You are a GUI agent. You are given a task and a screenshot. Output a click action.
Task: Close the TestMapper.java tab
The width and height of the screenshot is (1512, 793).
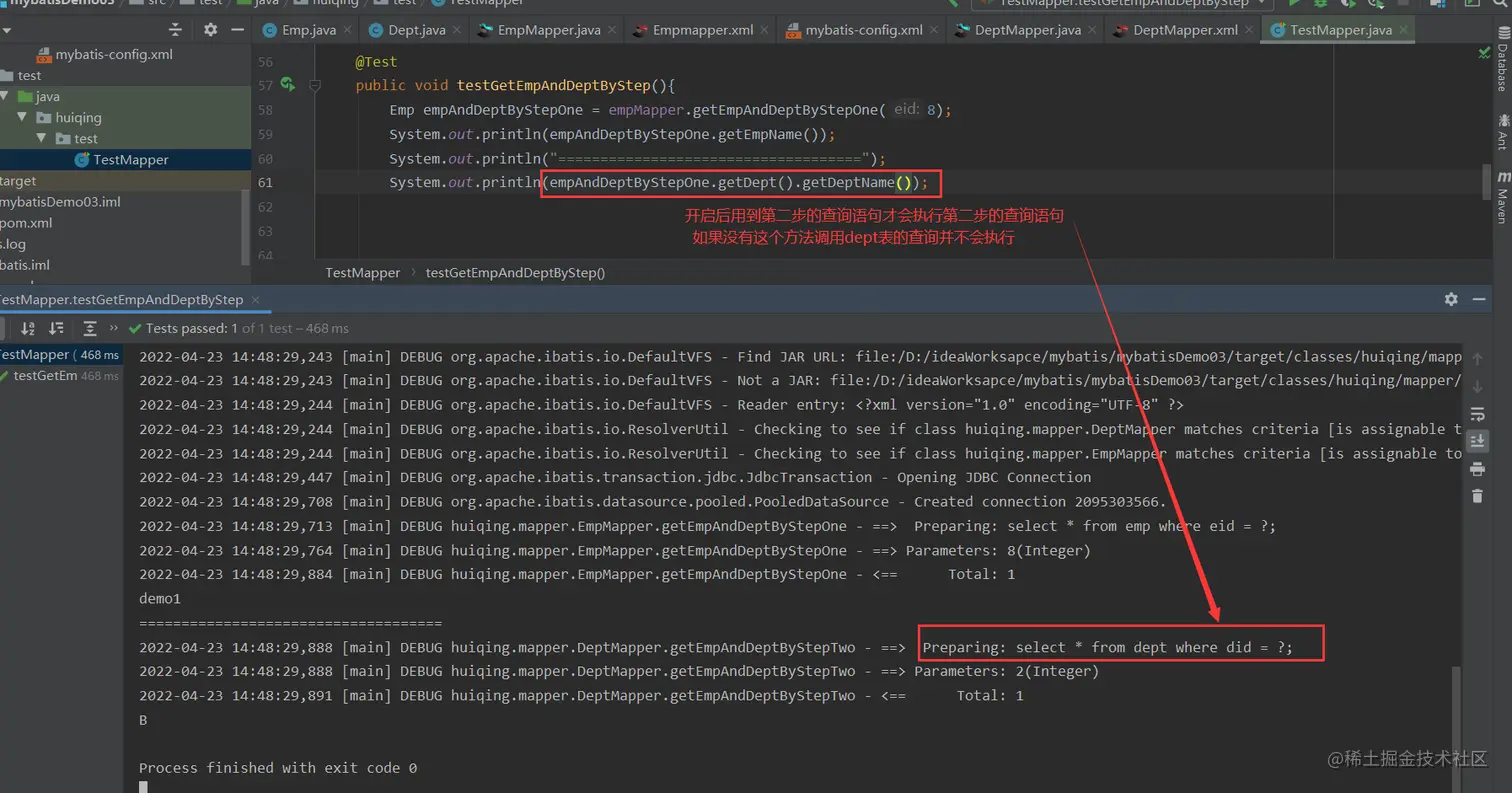coord(1403,30)
